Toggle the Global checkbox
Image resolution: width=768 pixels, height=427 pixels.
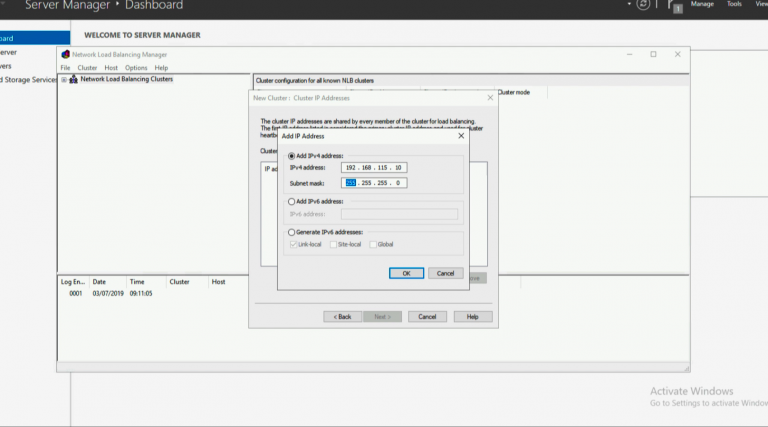(373, 244)
